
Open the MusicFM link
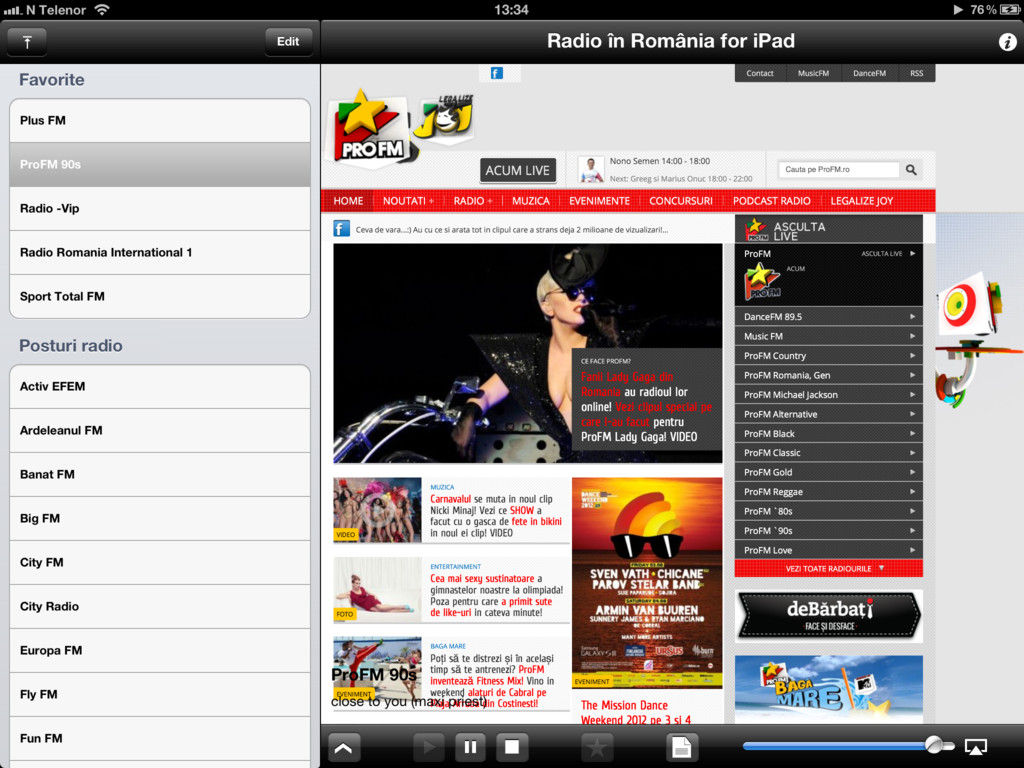coord(814,73)
